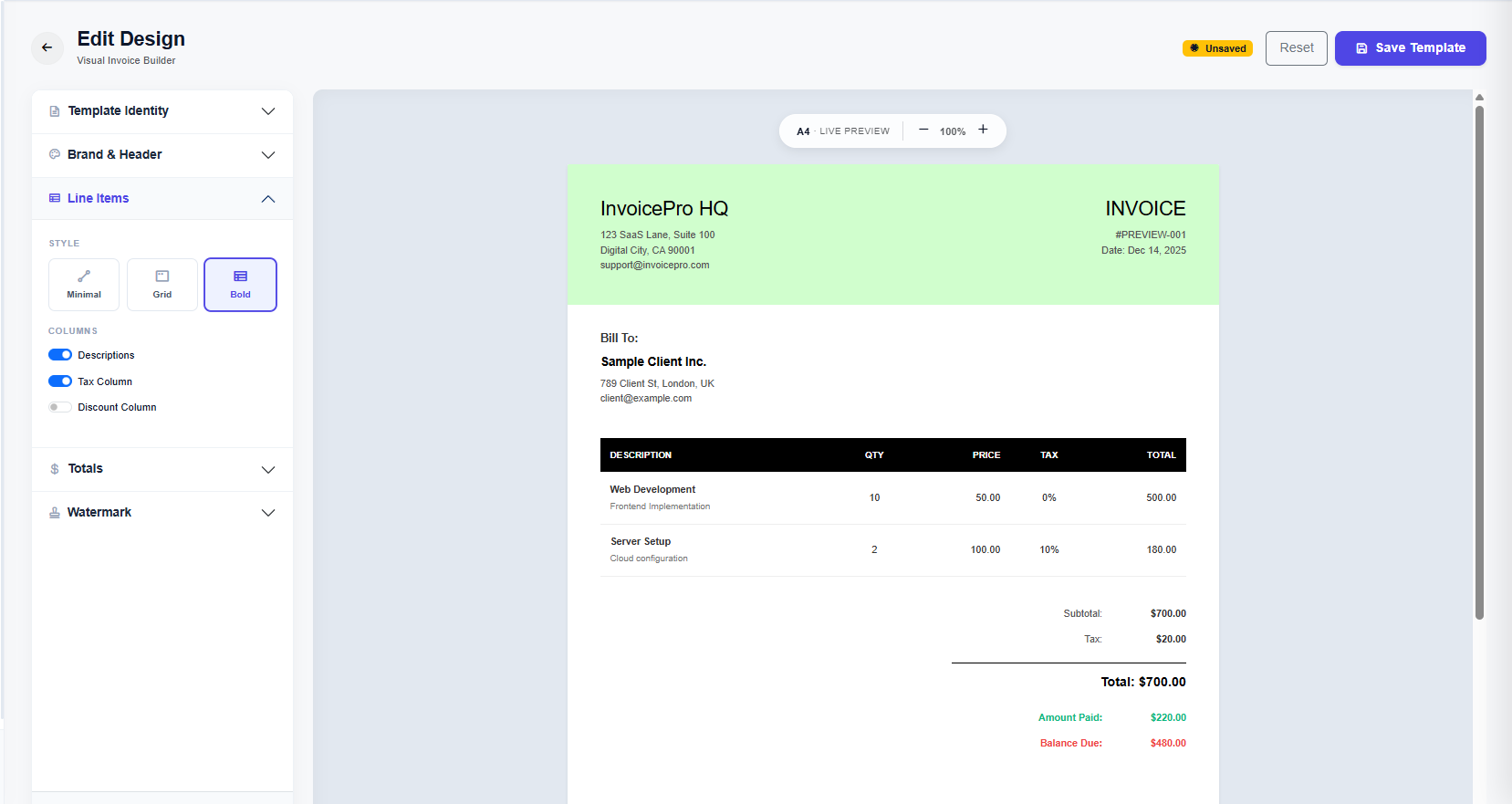Click the Watermark stamp icon
This screenshot has height=804, width=1512.
[55, 513]
